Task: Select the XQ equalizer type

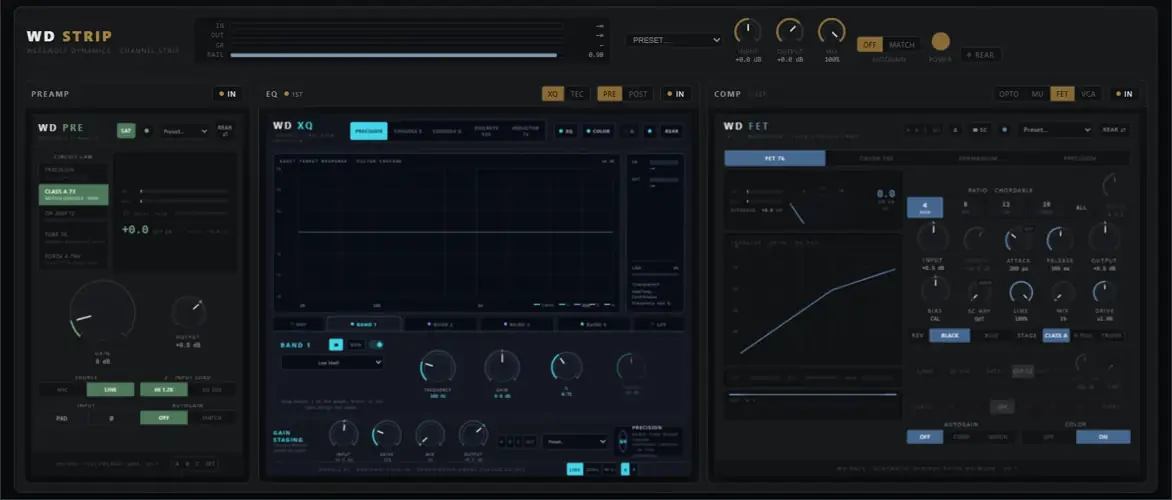Action: point(553,94)
